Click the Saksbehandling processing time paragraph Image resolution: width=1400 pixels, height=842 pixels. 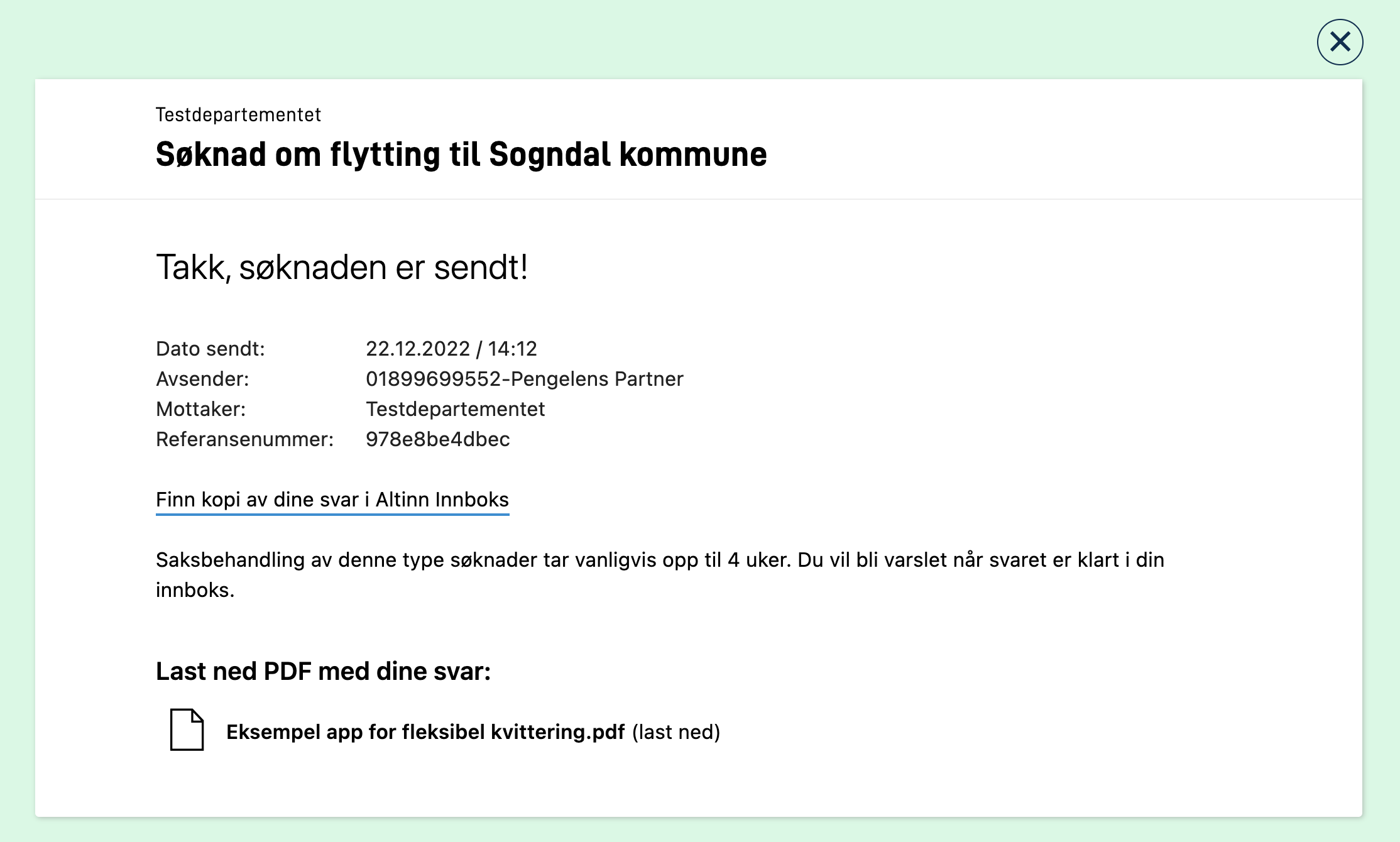click(x=660, y=560)
